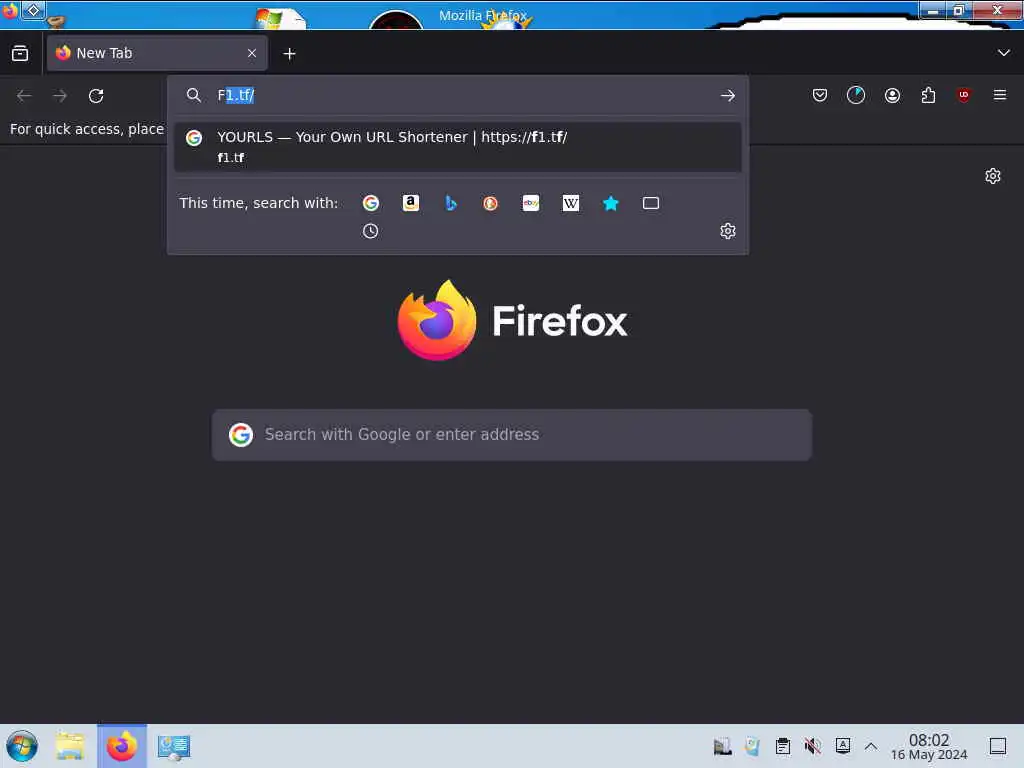Image resolution: width=1024 pixels, height=768 pixels.
Task: Open the window menu icon in title bar
Action: click(x=10, y=11)
